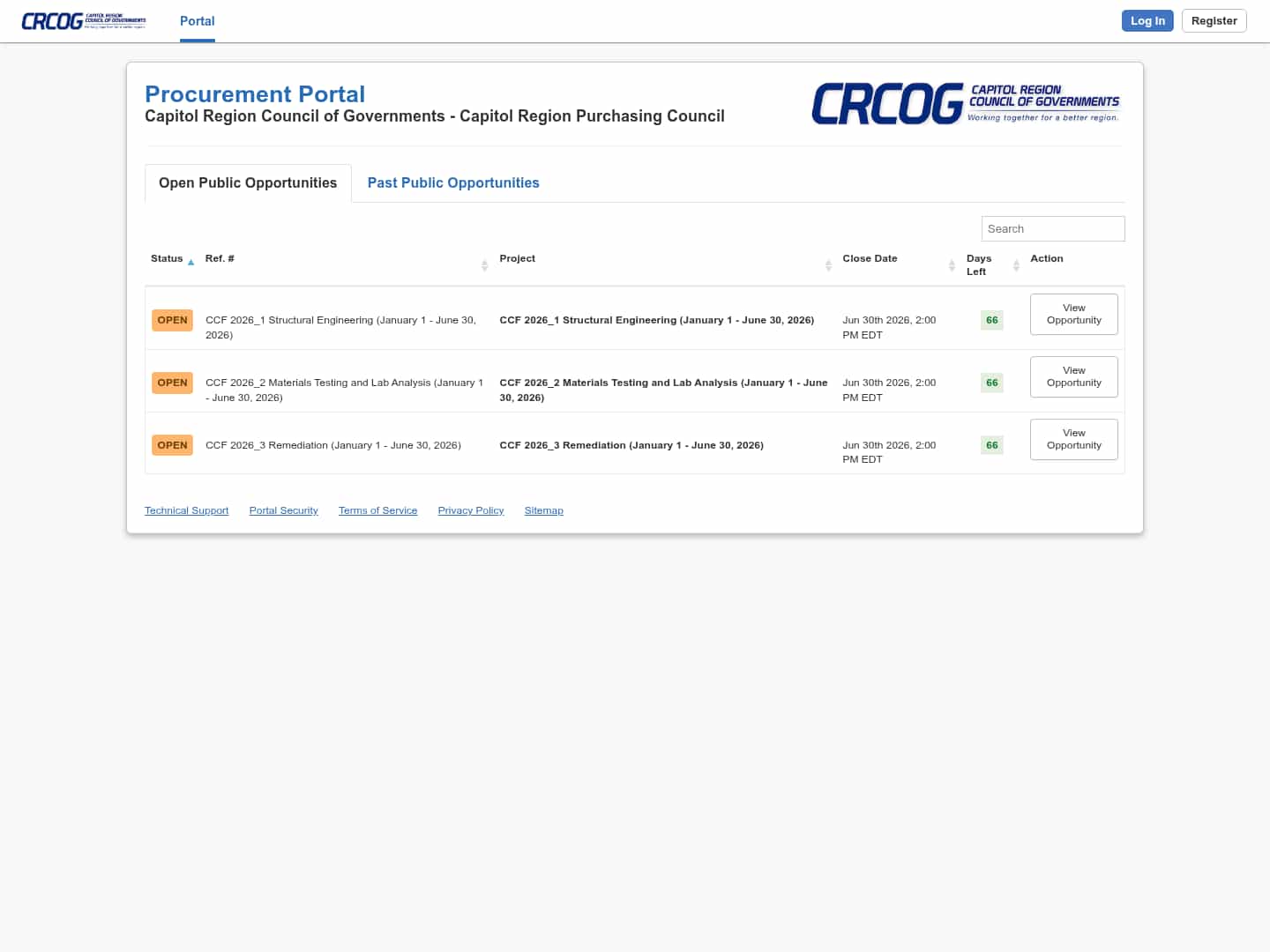
Task: Sort by Ref. # column arrows
Action: [484, 264]
